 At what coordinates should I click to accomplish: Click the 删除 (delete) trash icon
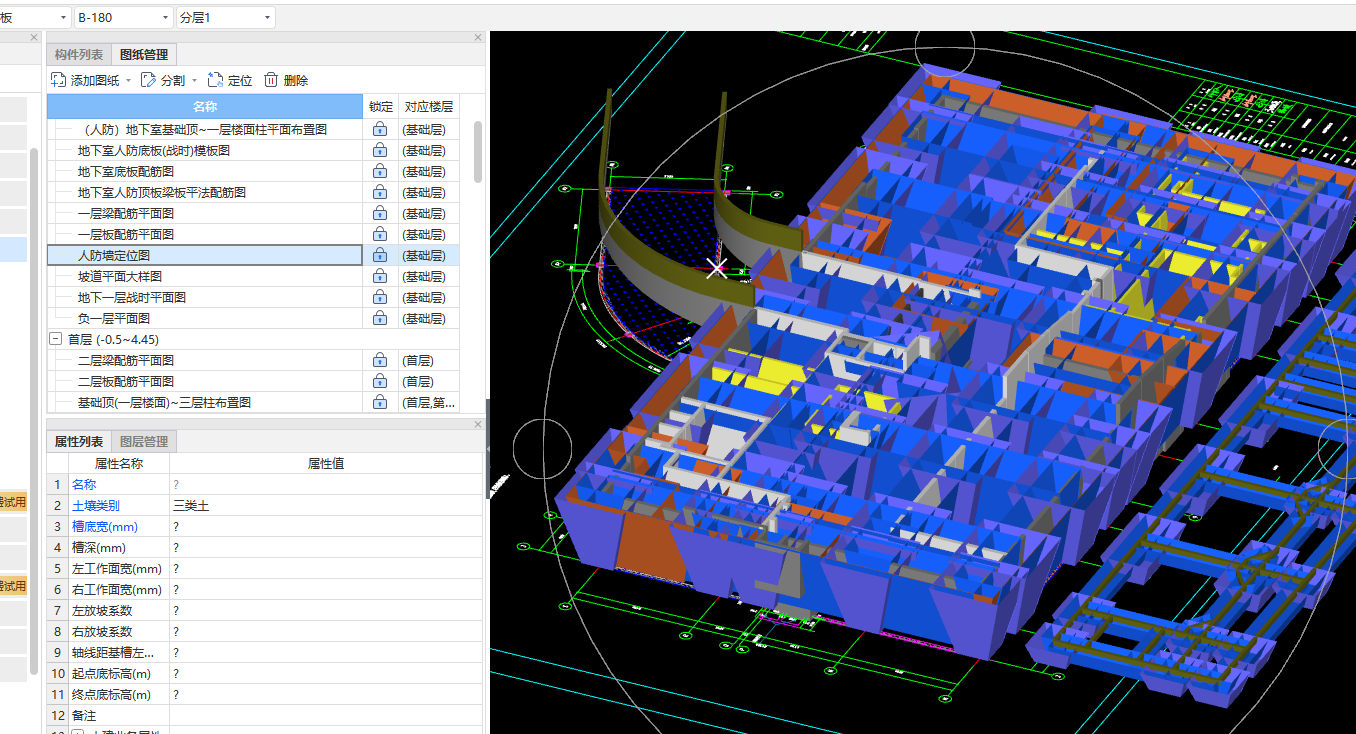(x=271, y=80)
